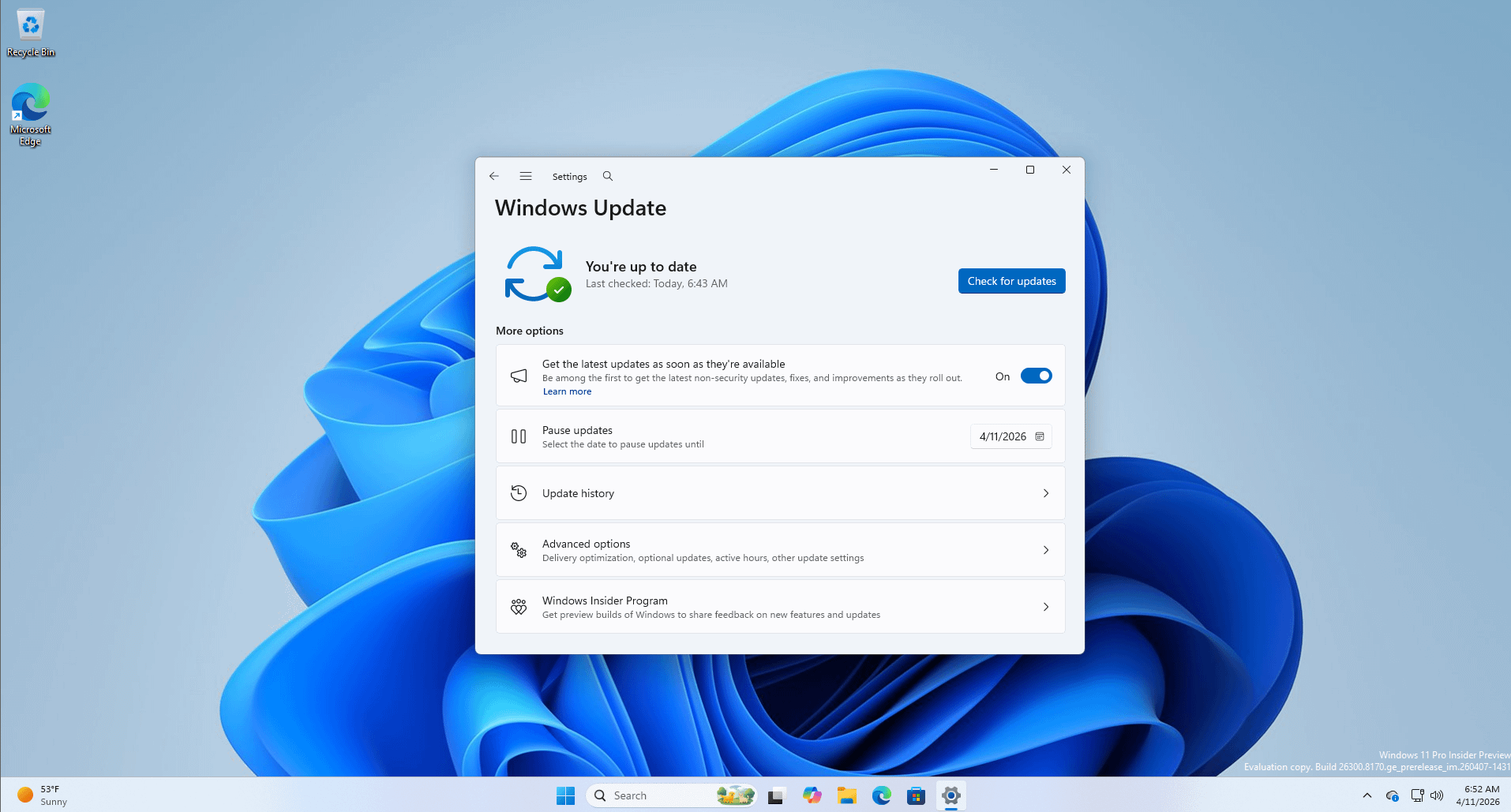Expand Update history chevron
Viewport: 1511px width, 812px height.
pyautogui.click(x=1045, y=493)
